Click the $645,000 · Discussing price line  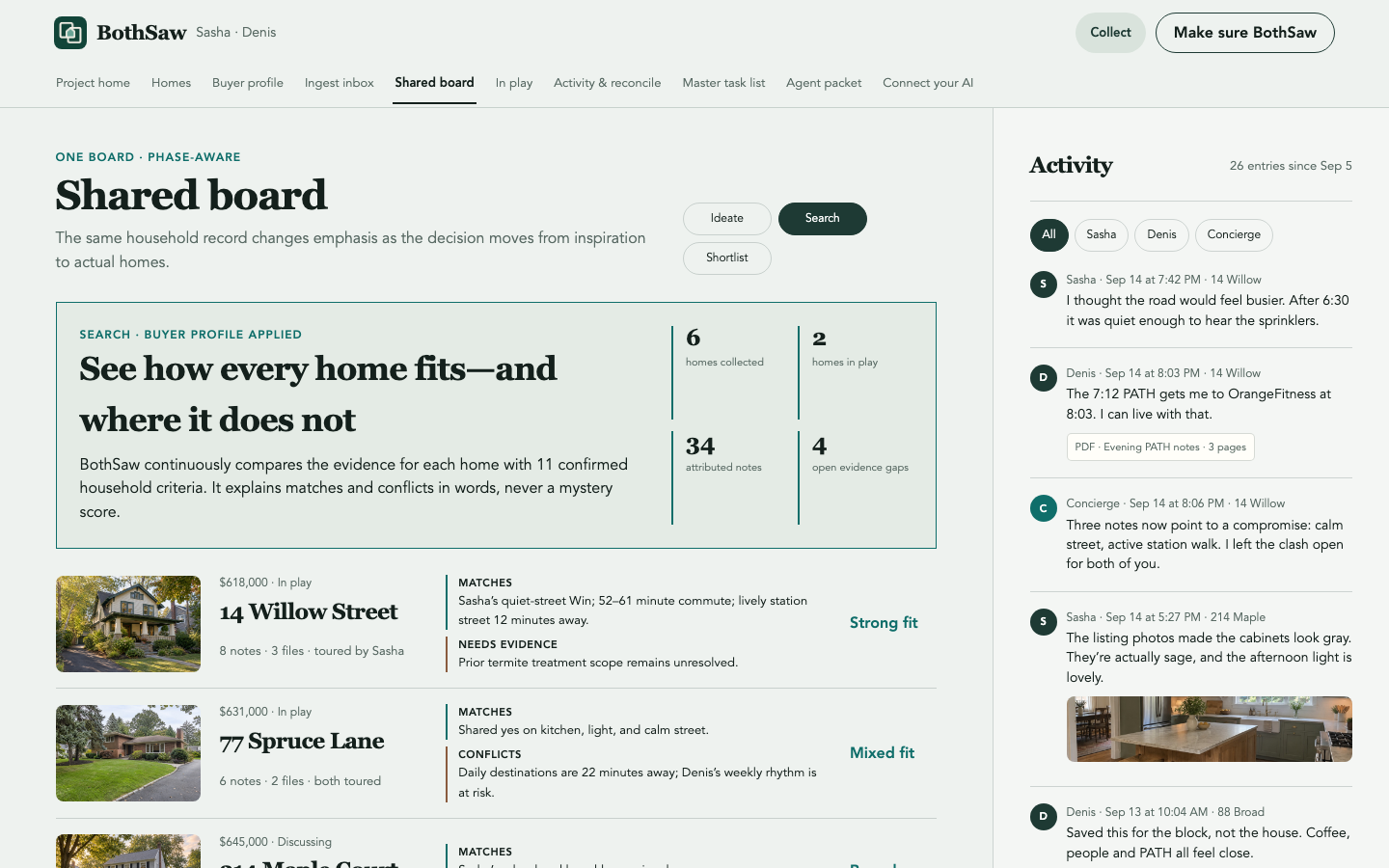point(275,842)
